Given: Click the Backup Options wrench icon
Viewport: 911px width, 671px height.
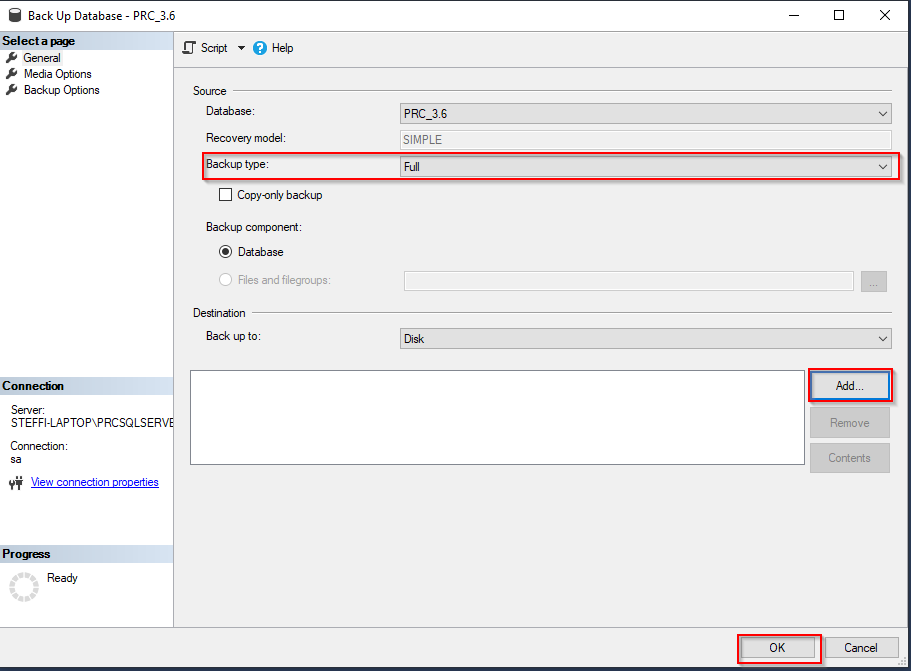Looking at the screenshot, I should (x=12, y=90).
